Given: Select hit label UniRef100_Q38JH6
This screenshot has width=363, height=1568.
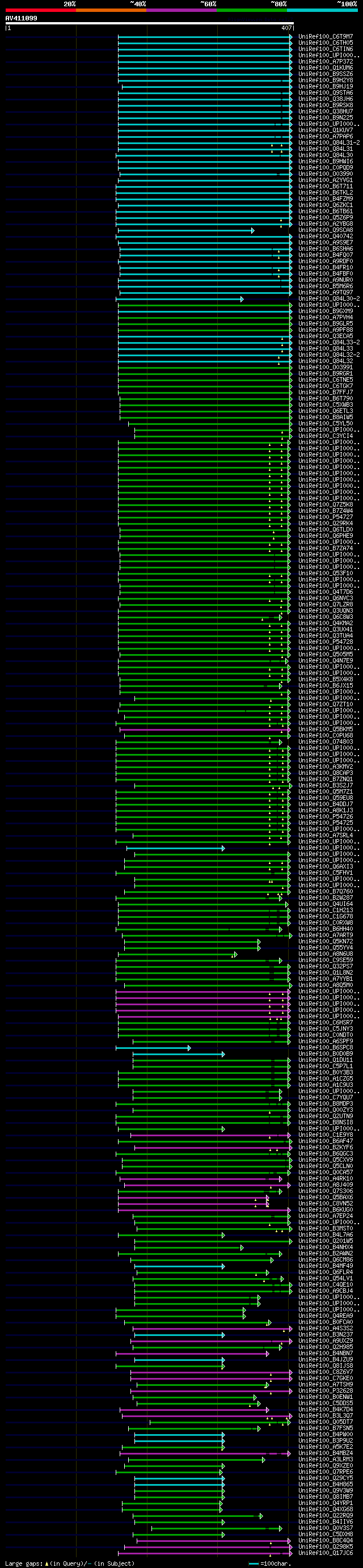Looking at the screenshot, I should (x=325, y=99).
